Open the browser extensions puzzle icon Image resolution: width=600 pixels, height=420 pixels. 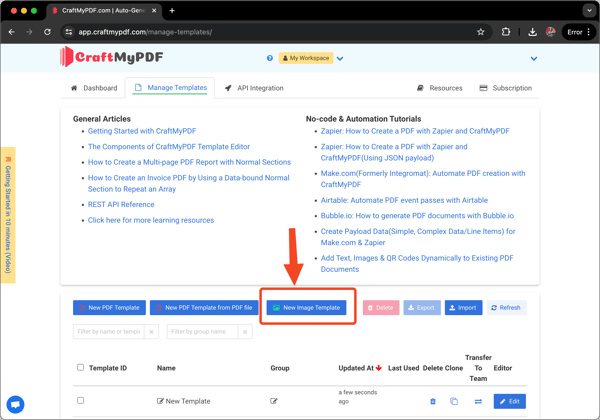(506, 32)
